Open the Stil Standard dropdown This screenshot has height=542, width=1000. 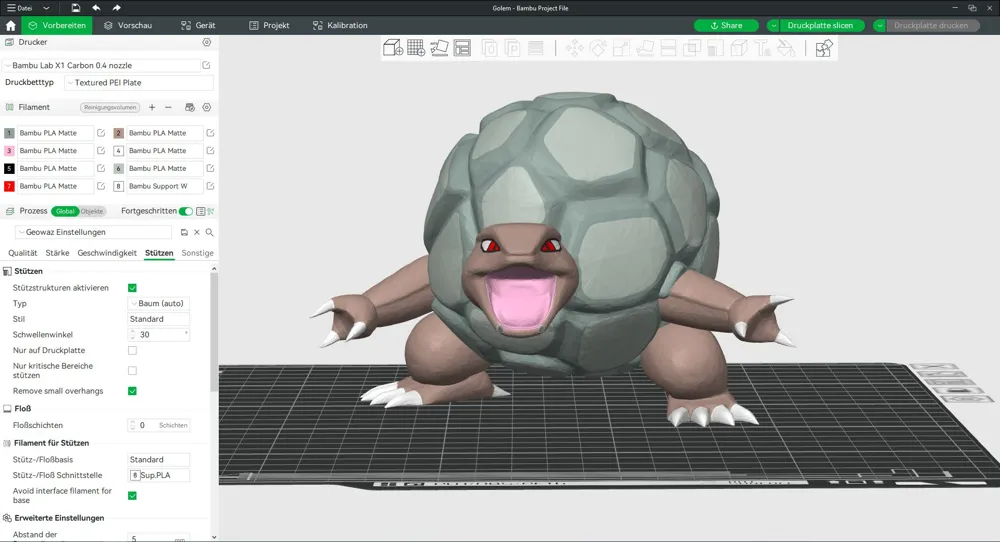(159, 319)
